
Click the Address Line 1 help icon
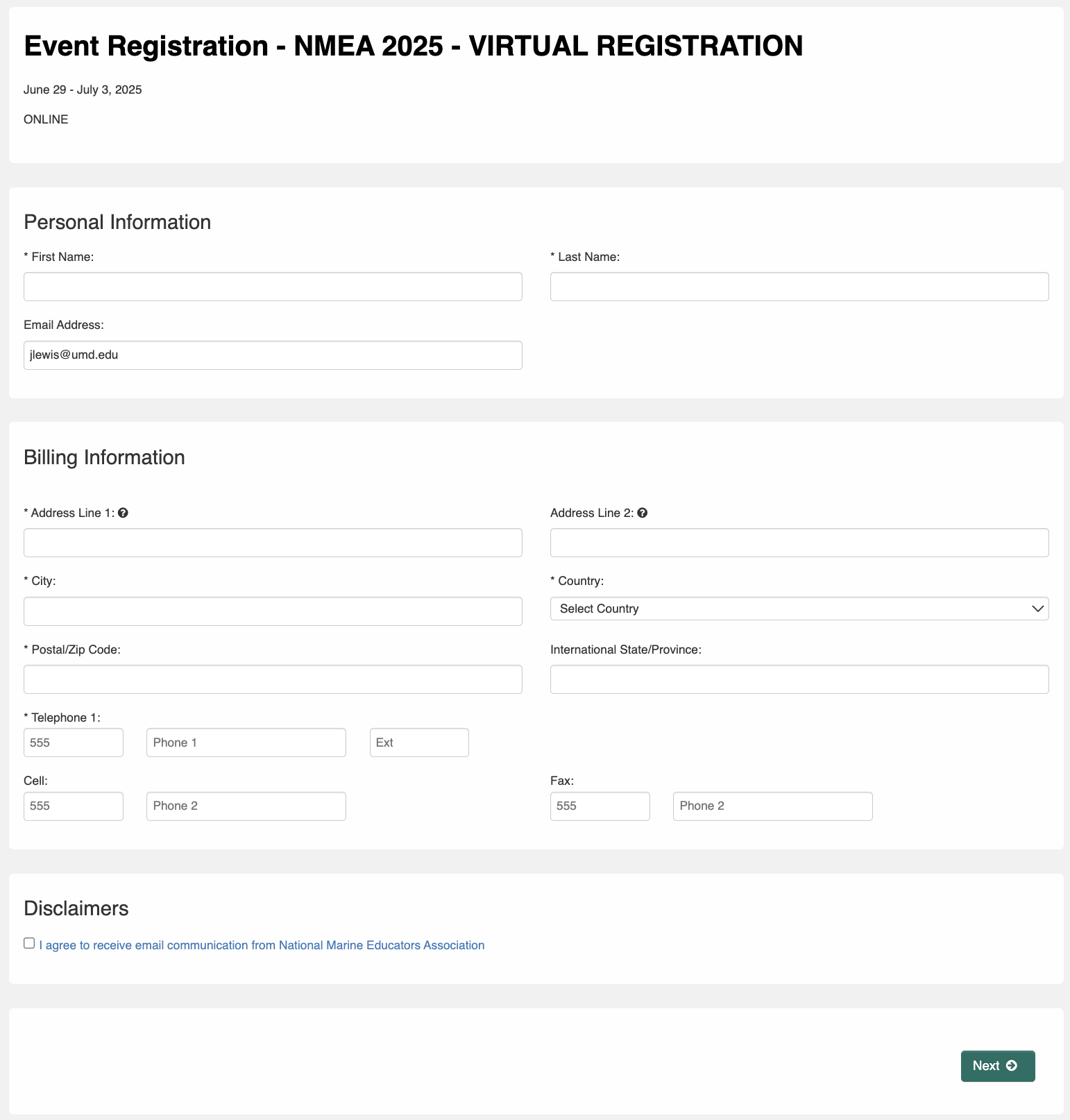pos(123,513)
